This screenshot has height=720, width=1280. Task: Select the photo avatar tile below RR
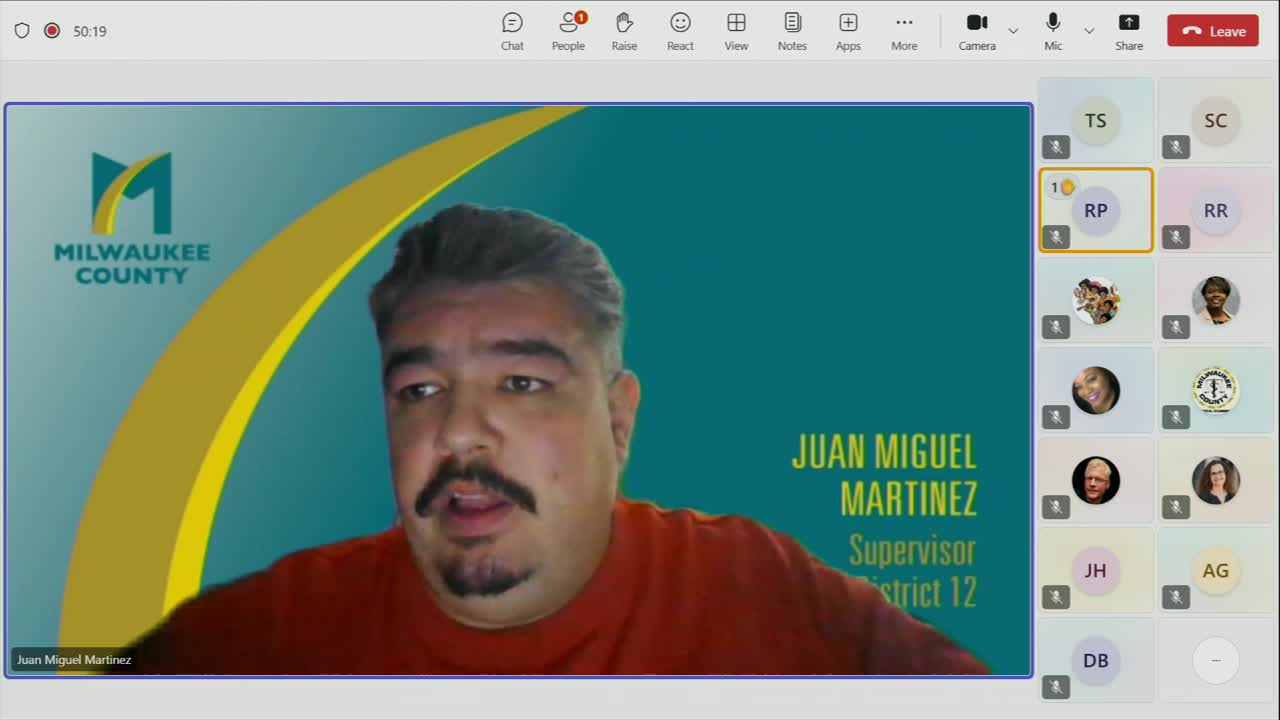pyautogui.click(x=1216, y=300)
